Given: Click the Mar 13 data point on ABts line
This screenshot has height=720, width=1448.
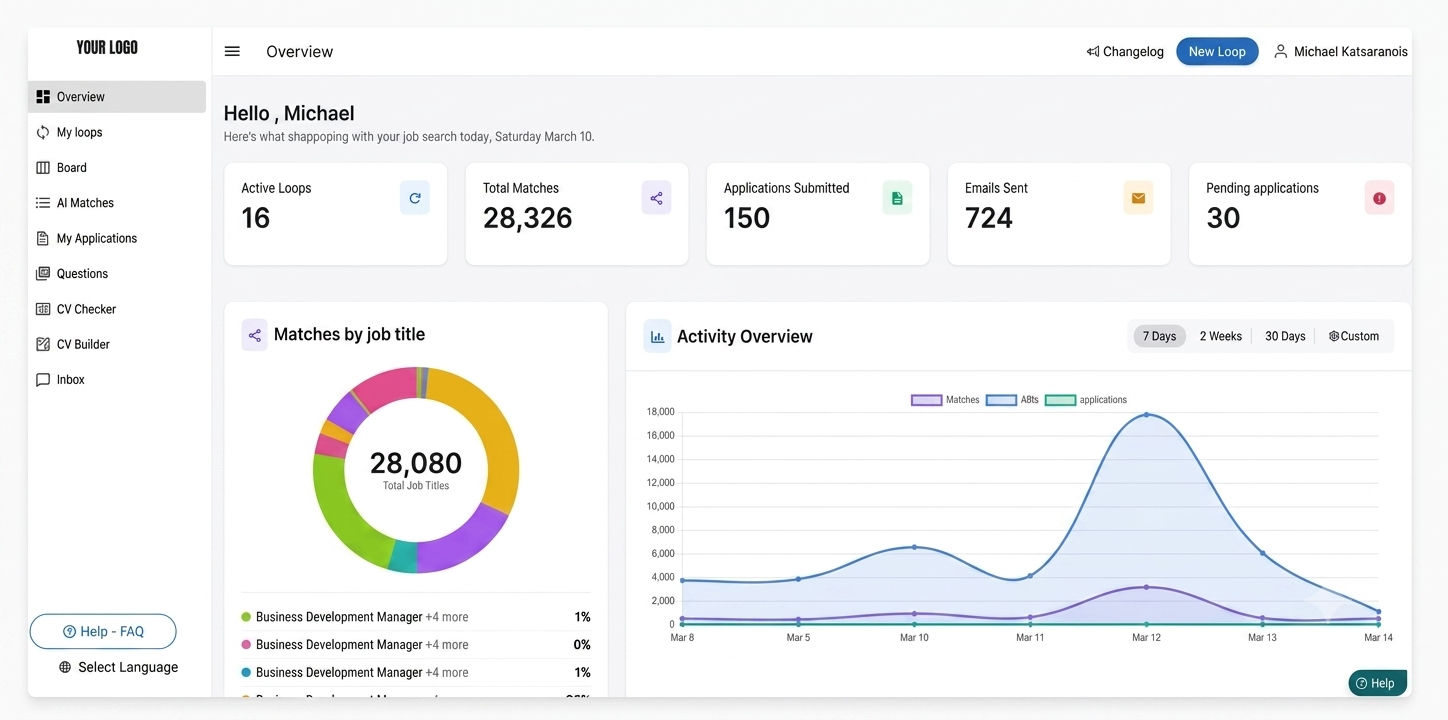Looking at the screenshot, I should click(1262, 553).
